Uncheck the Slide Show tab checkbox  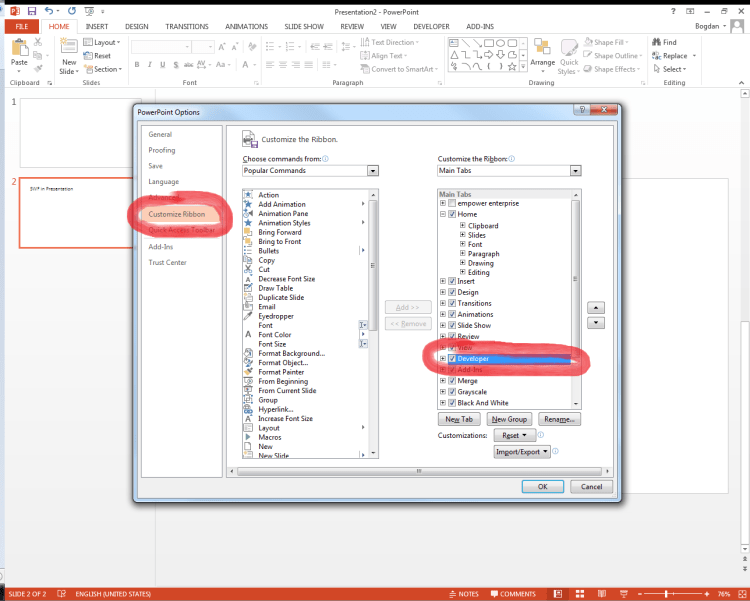coord(452,325)
